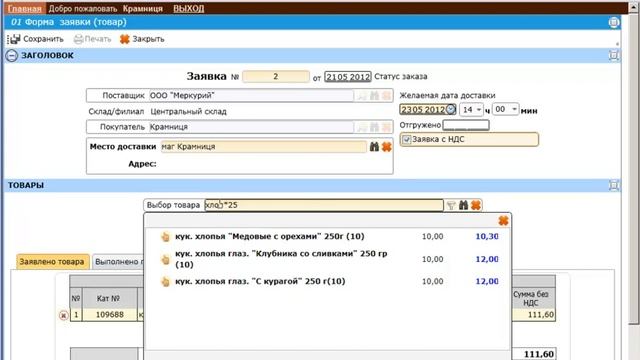Image resolution: width=640 pixels, height=360 pixels.
Task: Select хлопья Клубника со сливками 250 гр
Action: [281, 259]
